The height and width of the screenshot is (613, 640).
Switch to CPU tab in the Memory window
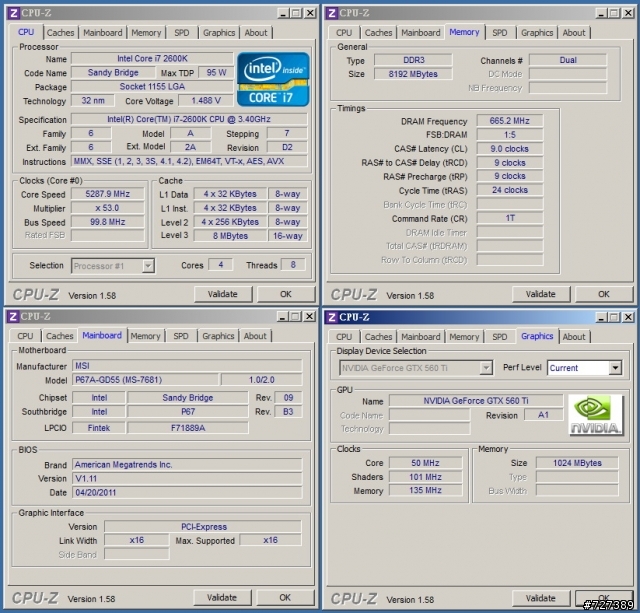pos(344,33)
